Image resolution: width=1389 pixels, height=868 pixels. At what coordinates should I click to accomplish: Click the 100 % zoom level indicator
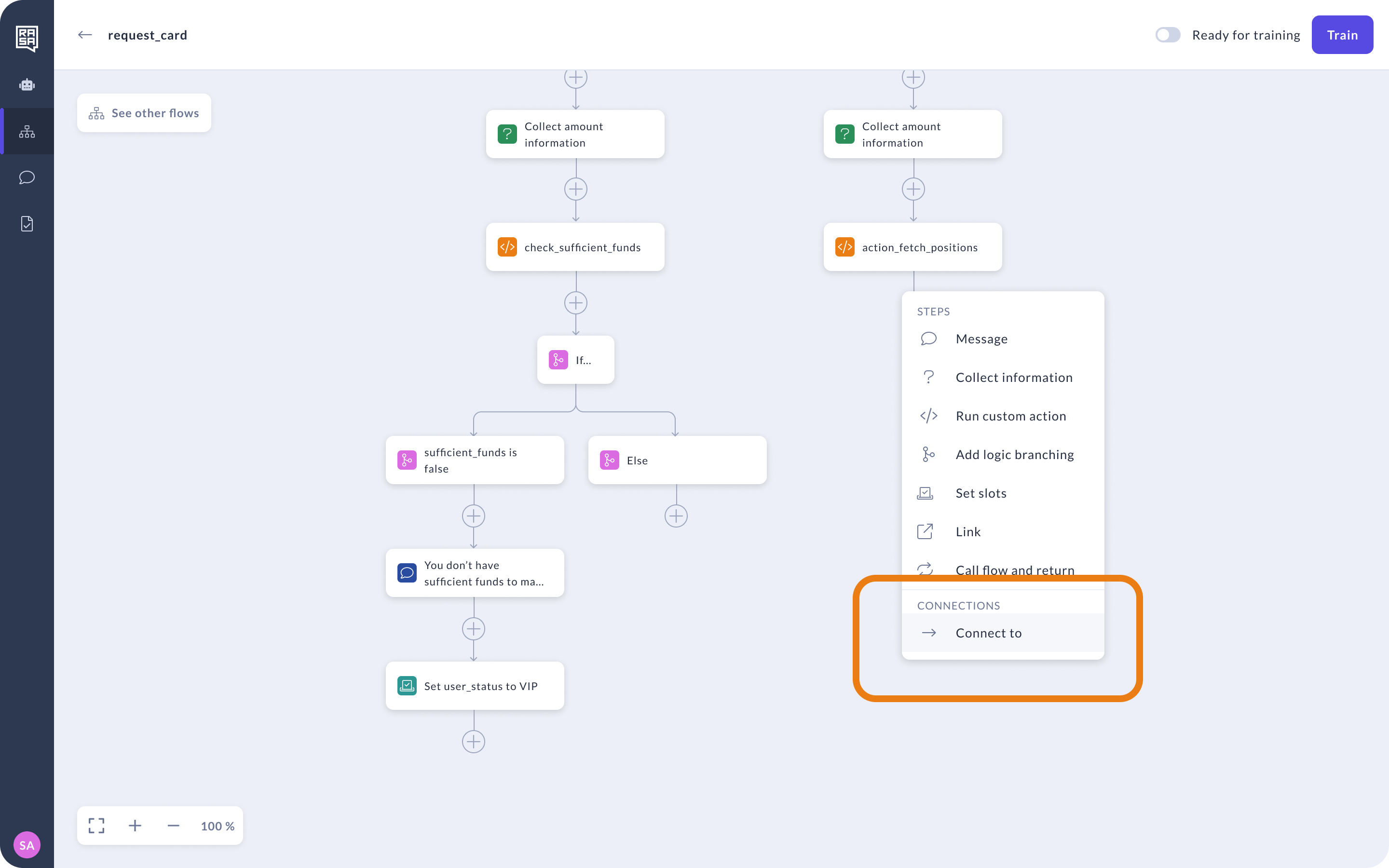218,826
